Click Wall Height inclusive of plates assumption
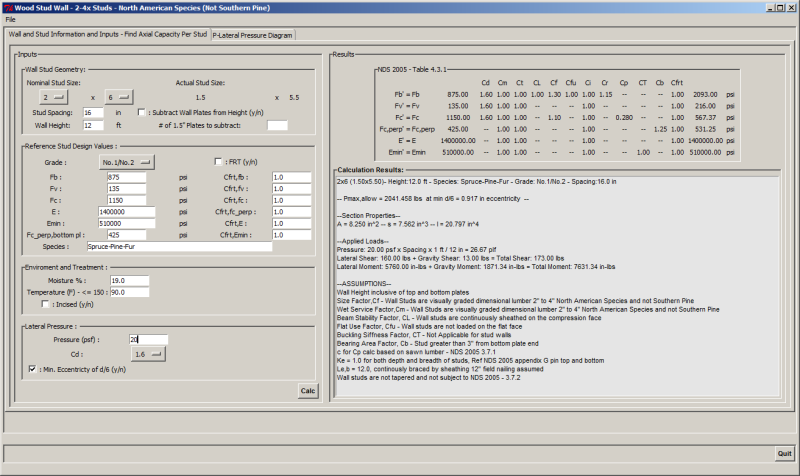This screenshot has height=476, width=800. pyautogui.click(x=403, y=292)
